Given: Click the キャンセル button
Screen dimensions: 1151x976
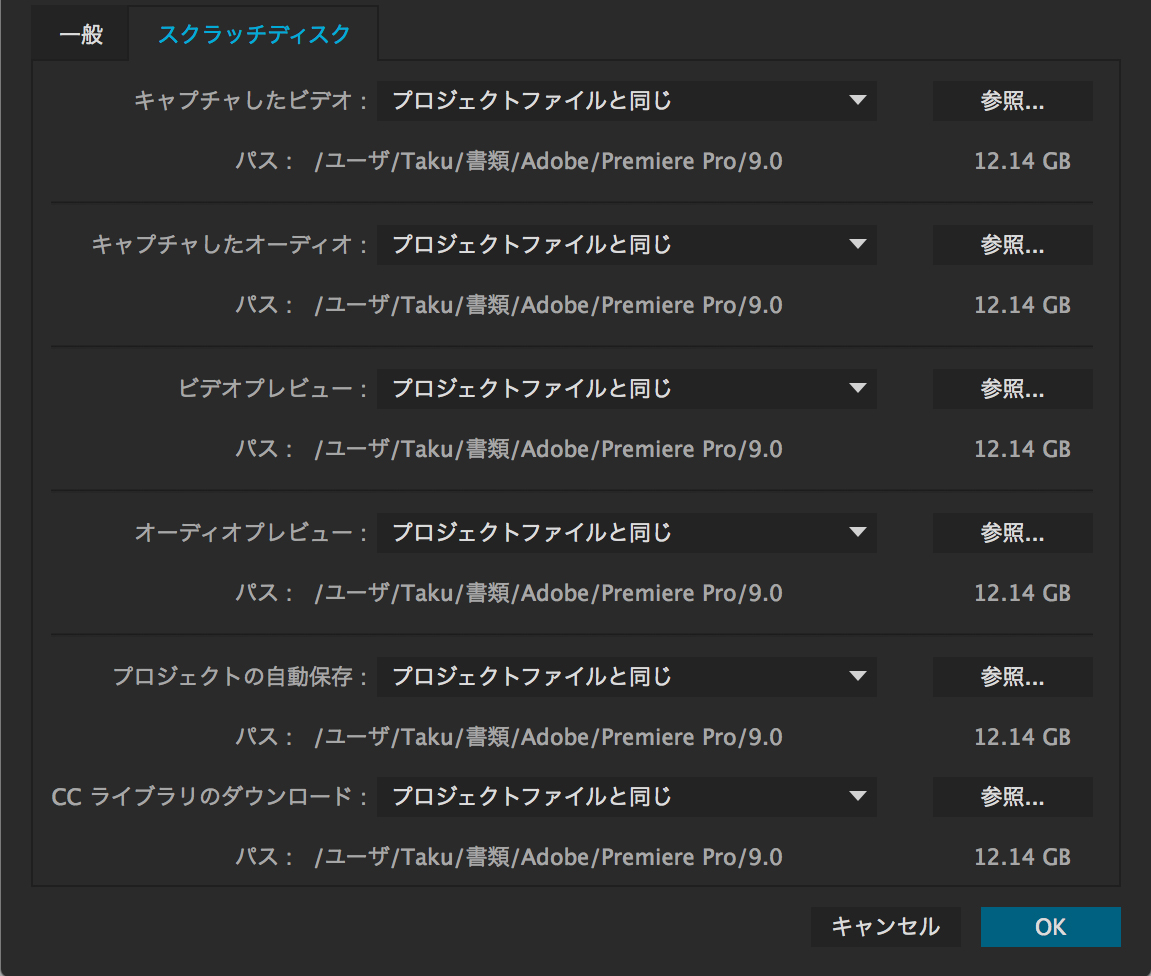Looking at the screenshot, I should 885,927.
